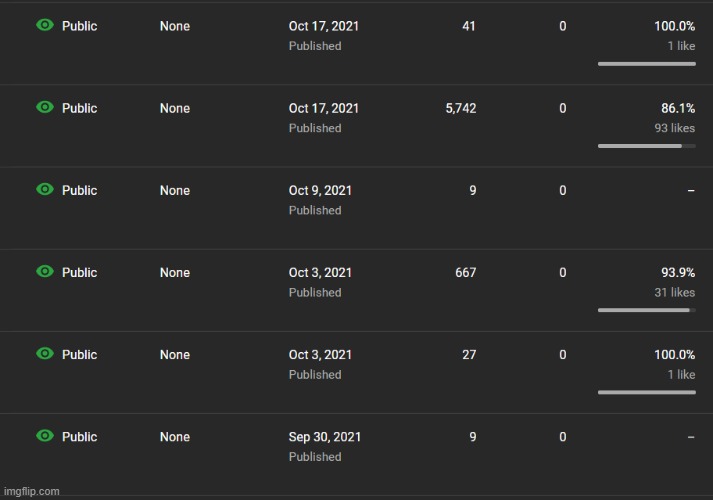Viewport: 713px width, 500px height.
Task: Click the 31 likes label
Action: pyautogui.click(x=674, y=292)
